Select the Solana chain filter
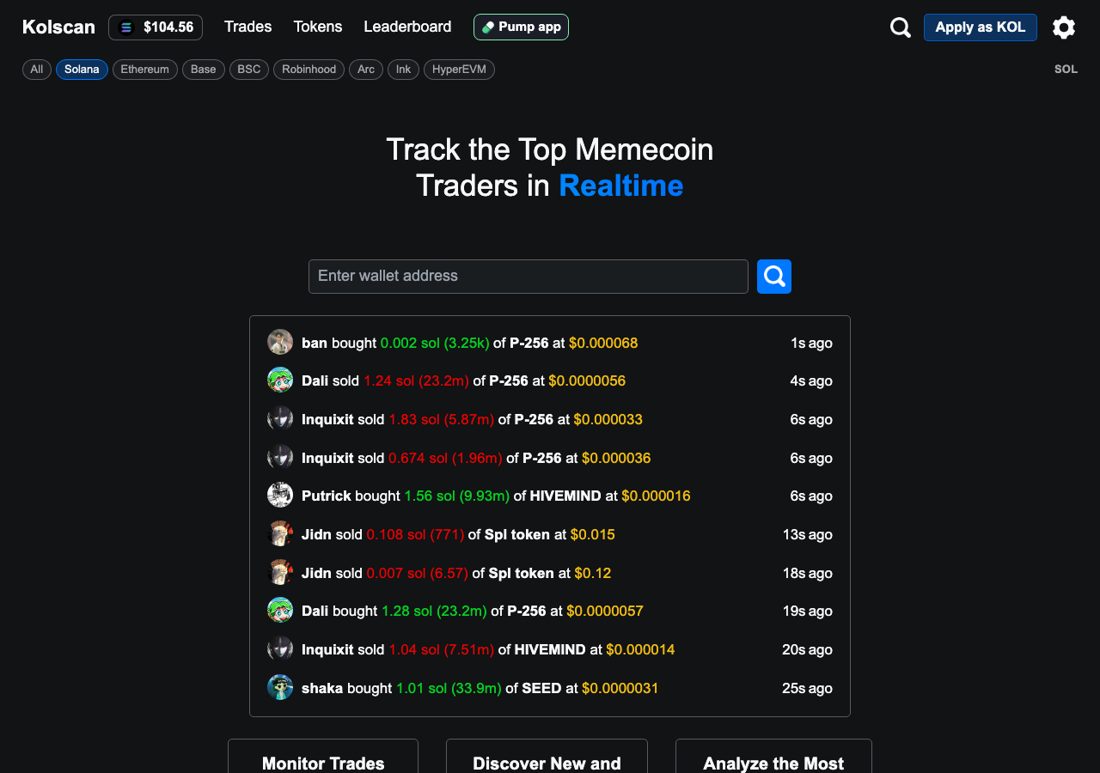 81,69
